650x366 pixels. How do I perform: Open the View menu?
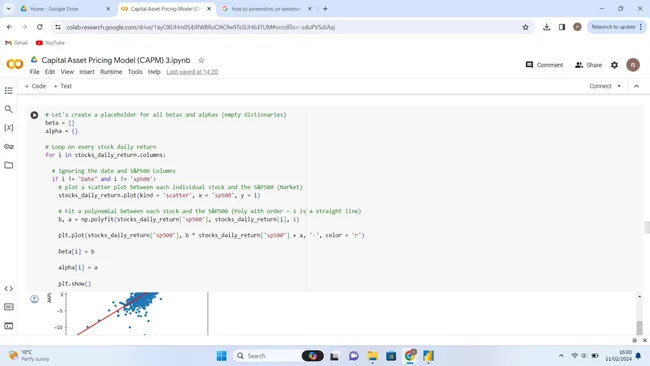[x=67, y=72]
